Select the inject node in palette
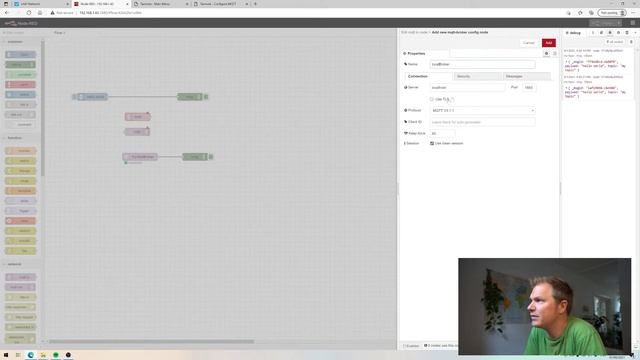Screen dimensions: 640x360 point(20,55)
